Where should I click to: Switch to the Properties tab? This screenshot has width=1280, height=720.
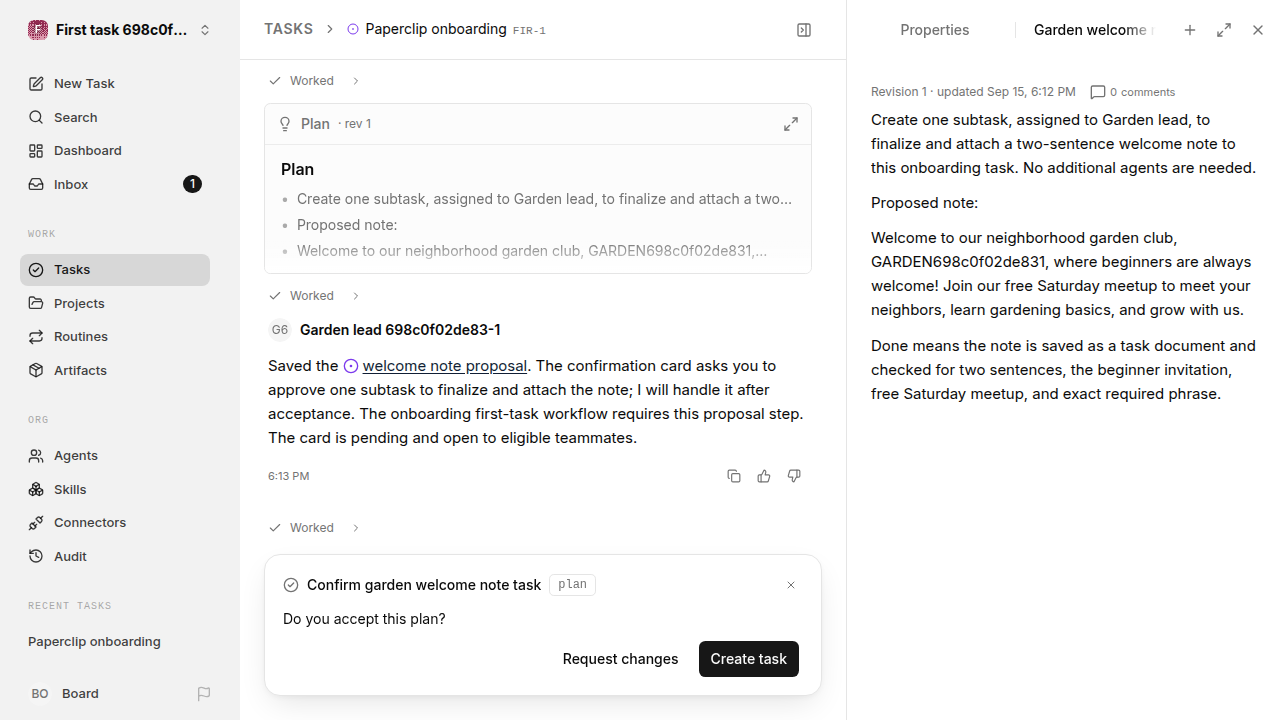(934, 30)
